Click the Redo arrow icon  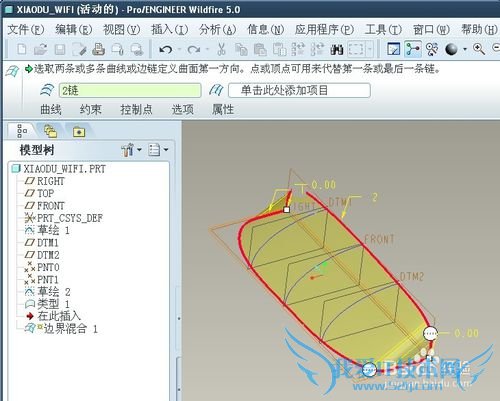pyautogui.click(x=194, y=50)
